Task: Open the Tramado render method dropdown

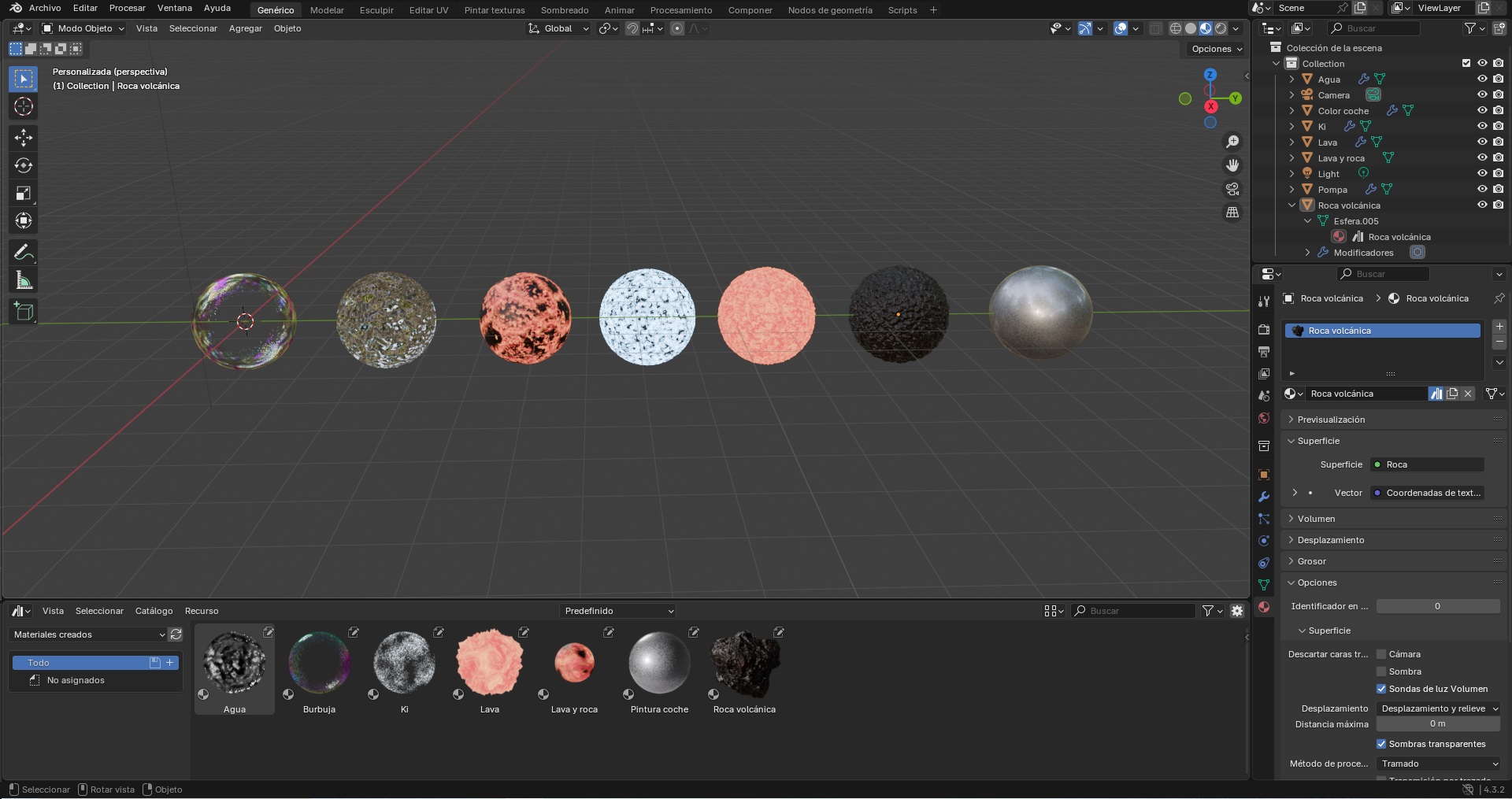Action: point(1438,764)
